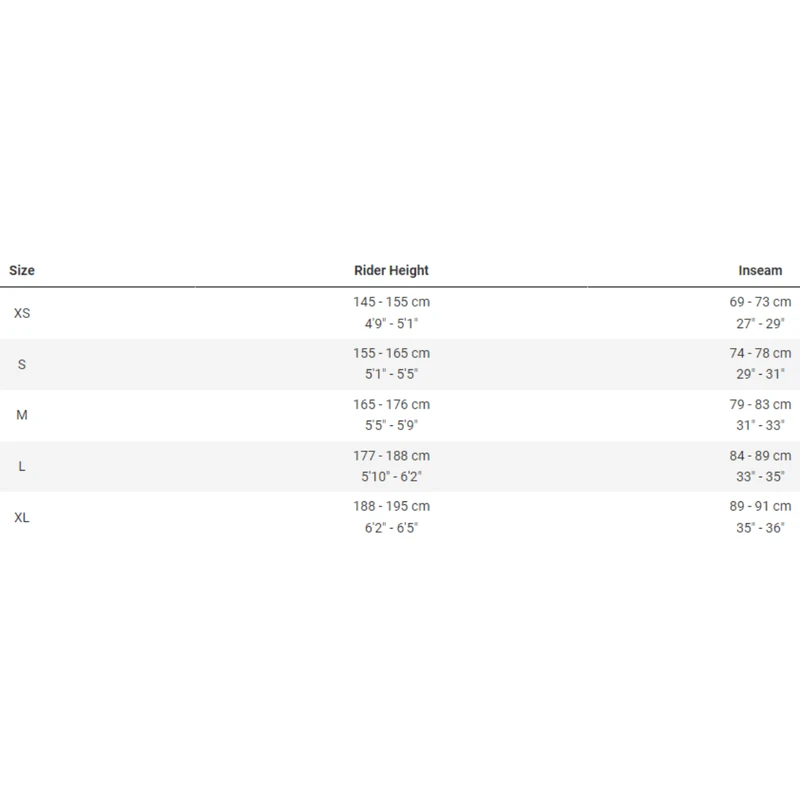The height and width of the screenshot is (800, 800).
Task: Click the 165 - 176 cm height value
Action: tap(391, 404)
